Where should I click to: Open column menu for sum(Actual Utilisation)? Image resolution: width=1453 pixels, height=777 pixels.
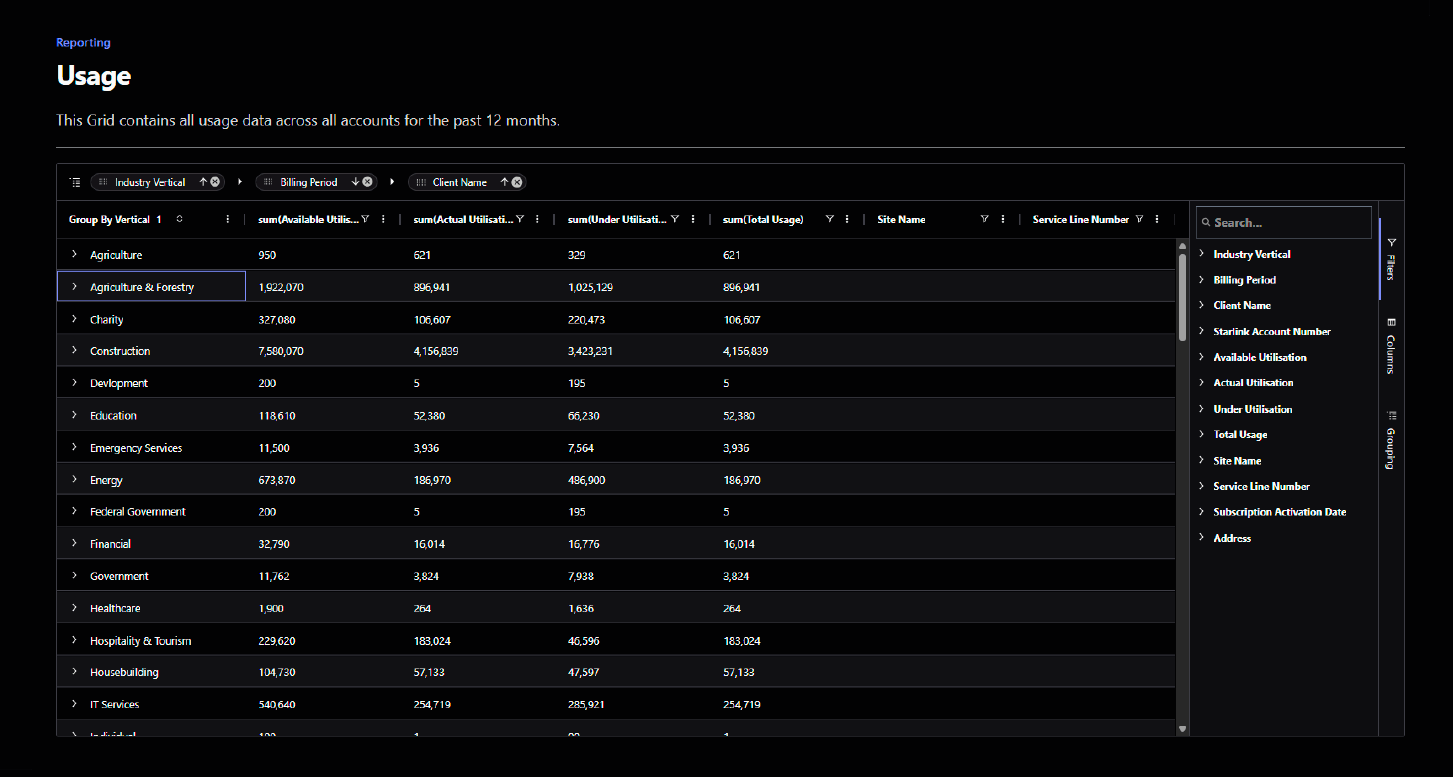click(x=538, y=220)
